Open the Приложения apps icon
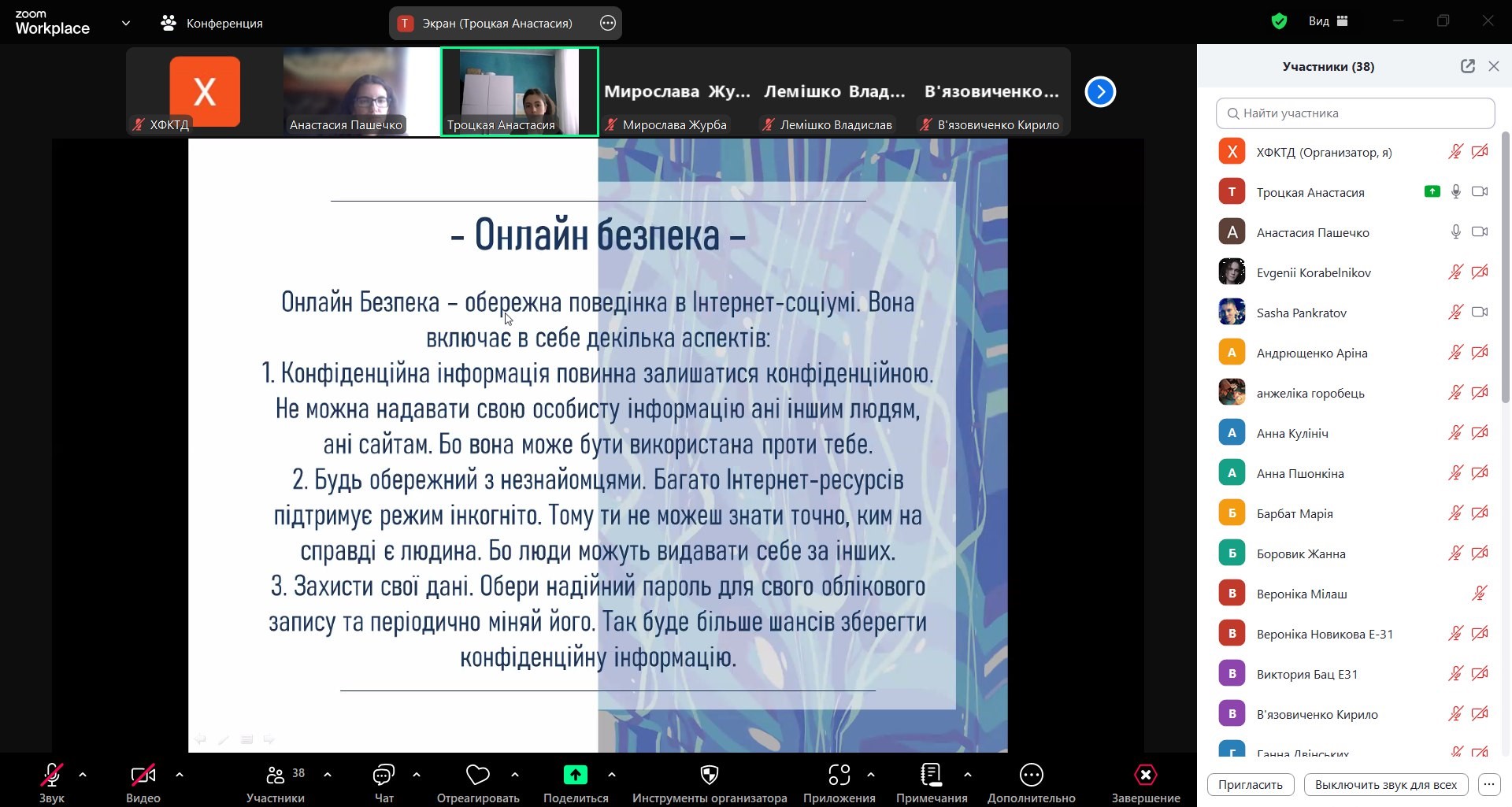Screen dimensions: 1512x807 (839, 776)
